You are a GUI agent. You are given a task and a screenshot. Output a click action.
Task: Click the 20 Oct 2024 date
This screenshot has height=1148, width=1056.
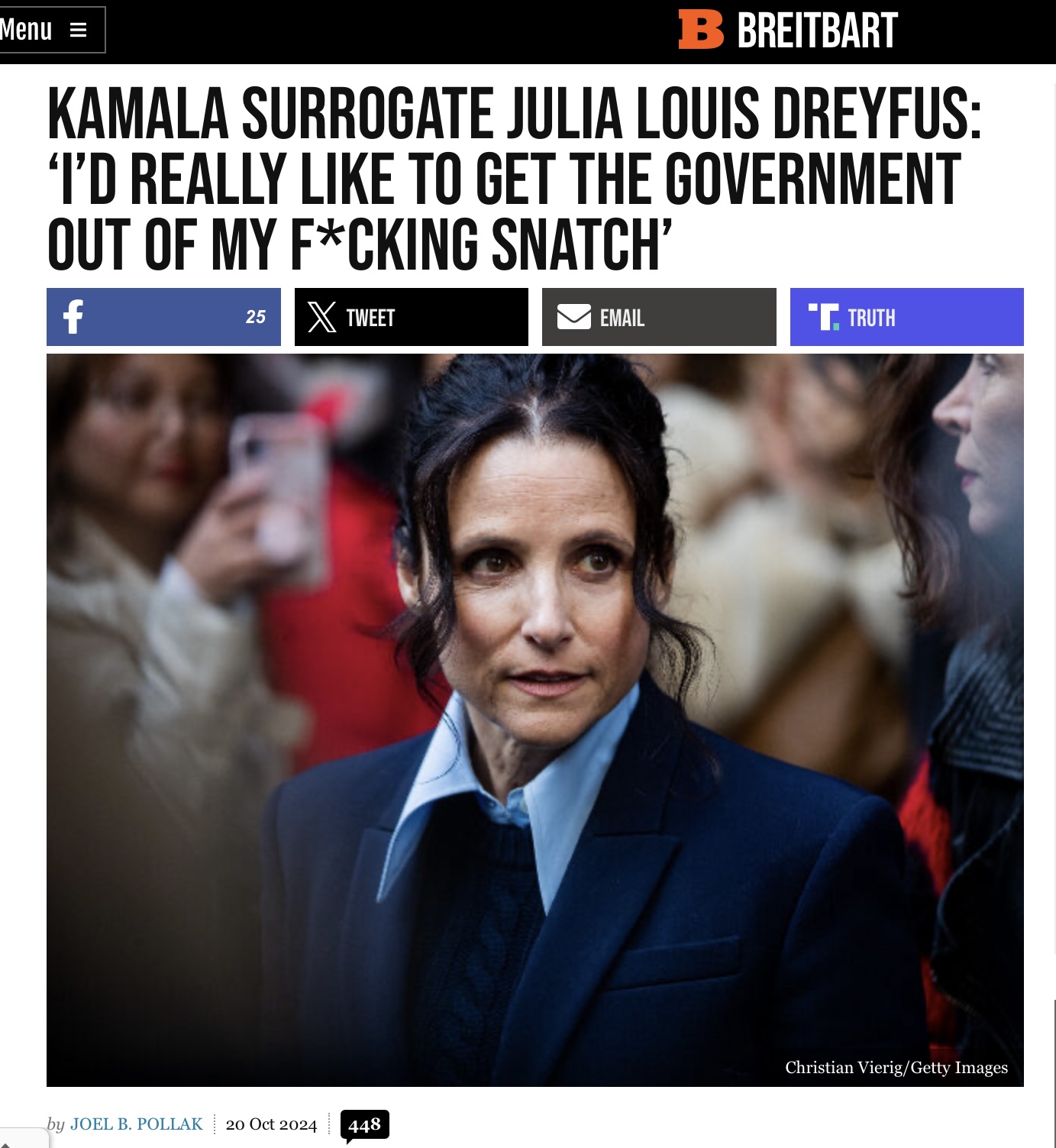[x=271, y=1124]
